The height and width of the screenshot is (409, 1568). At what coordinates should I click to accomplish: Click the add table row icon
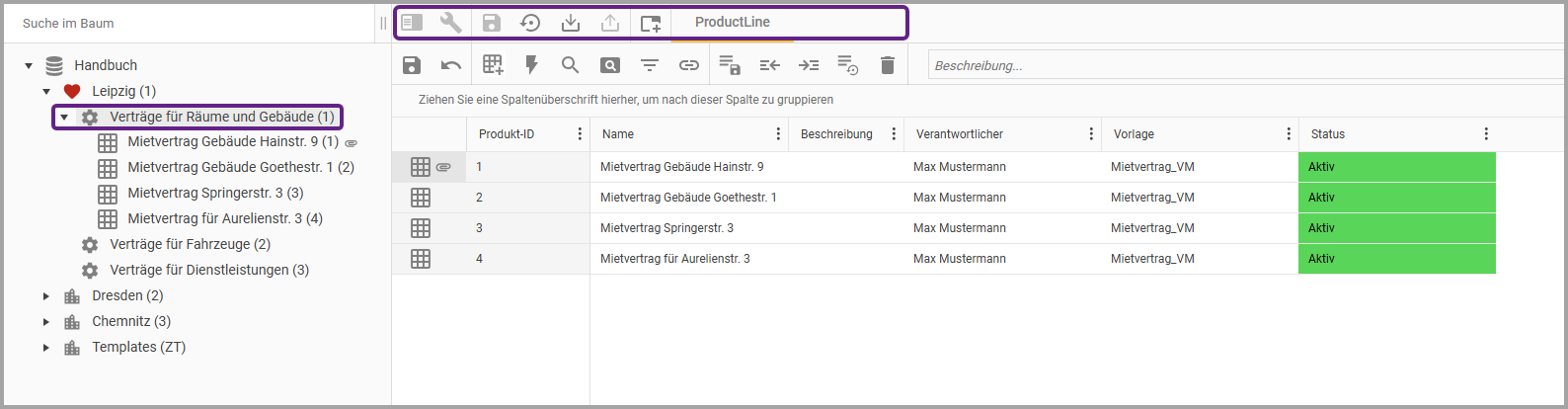point(493,65)
